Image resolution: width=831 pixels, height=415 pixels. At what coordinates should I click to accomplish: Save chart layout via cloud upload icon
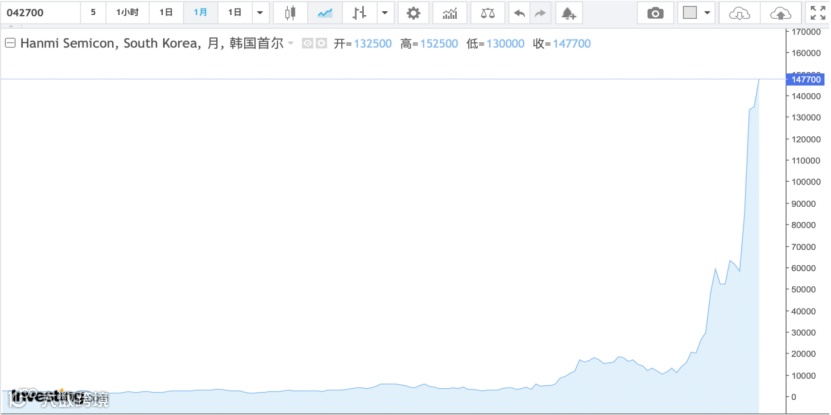780,13
